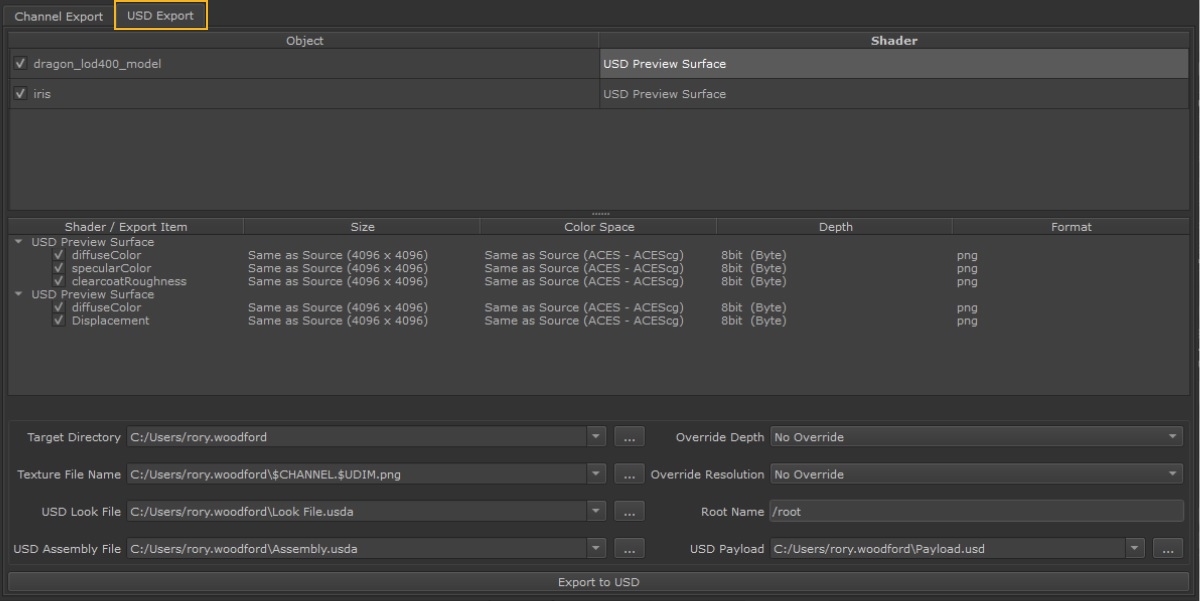The width and height of the screenshot is (1200, 601).
Task: Open the Override Depth dropdown
Action: point(976,437)
